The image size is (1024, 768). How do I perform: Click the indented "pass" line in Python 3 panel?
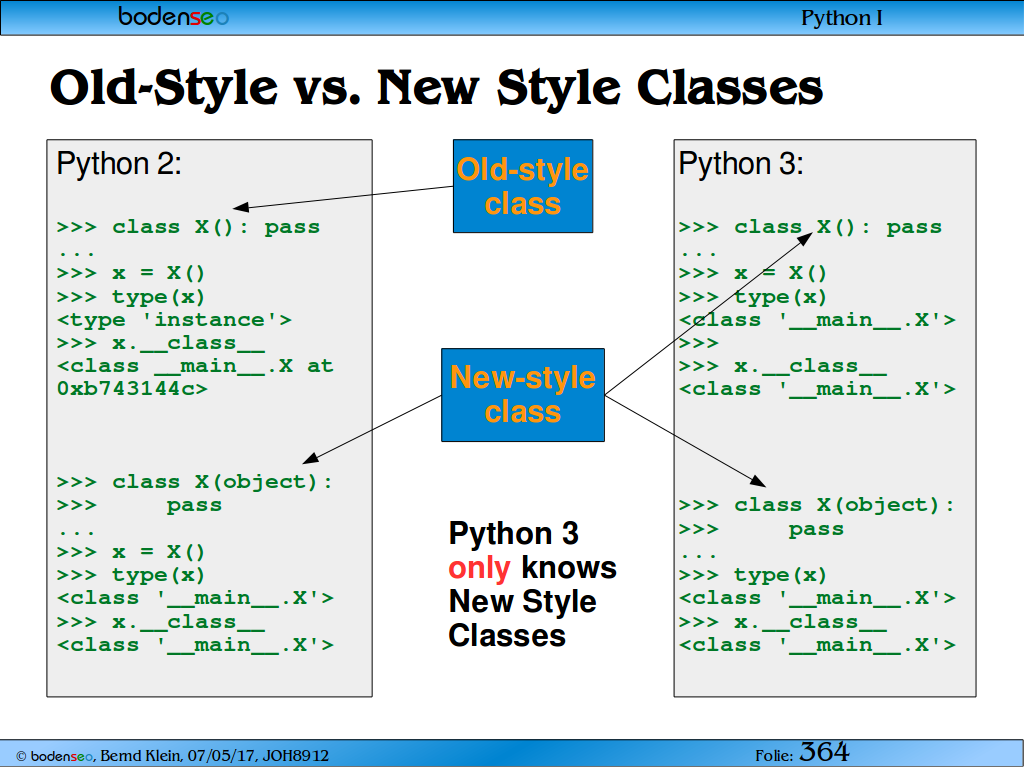[x=816, y=530]
